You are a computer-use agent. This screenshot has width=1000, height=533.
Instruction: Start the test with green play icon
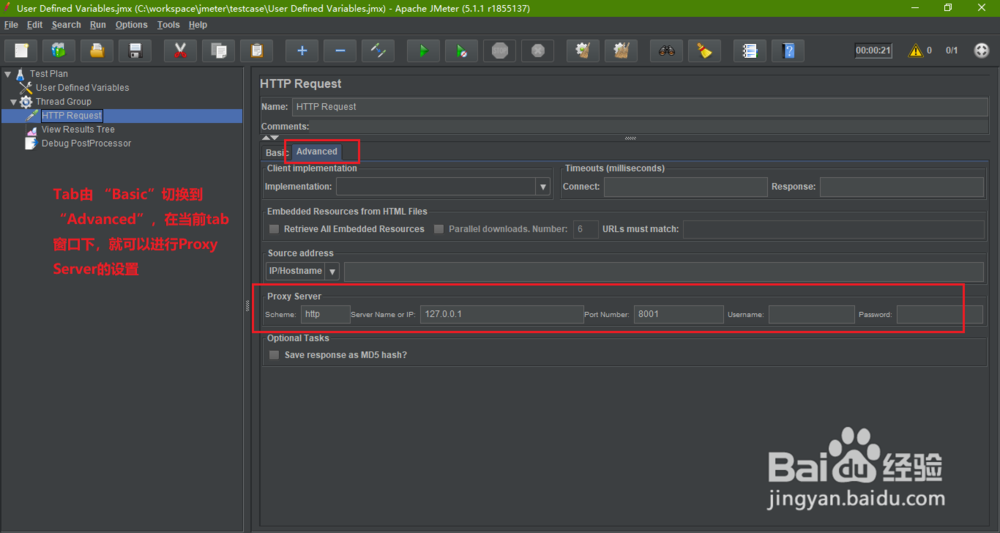[423, 51]
